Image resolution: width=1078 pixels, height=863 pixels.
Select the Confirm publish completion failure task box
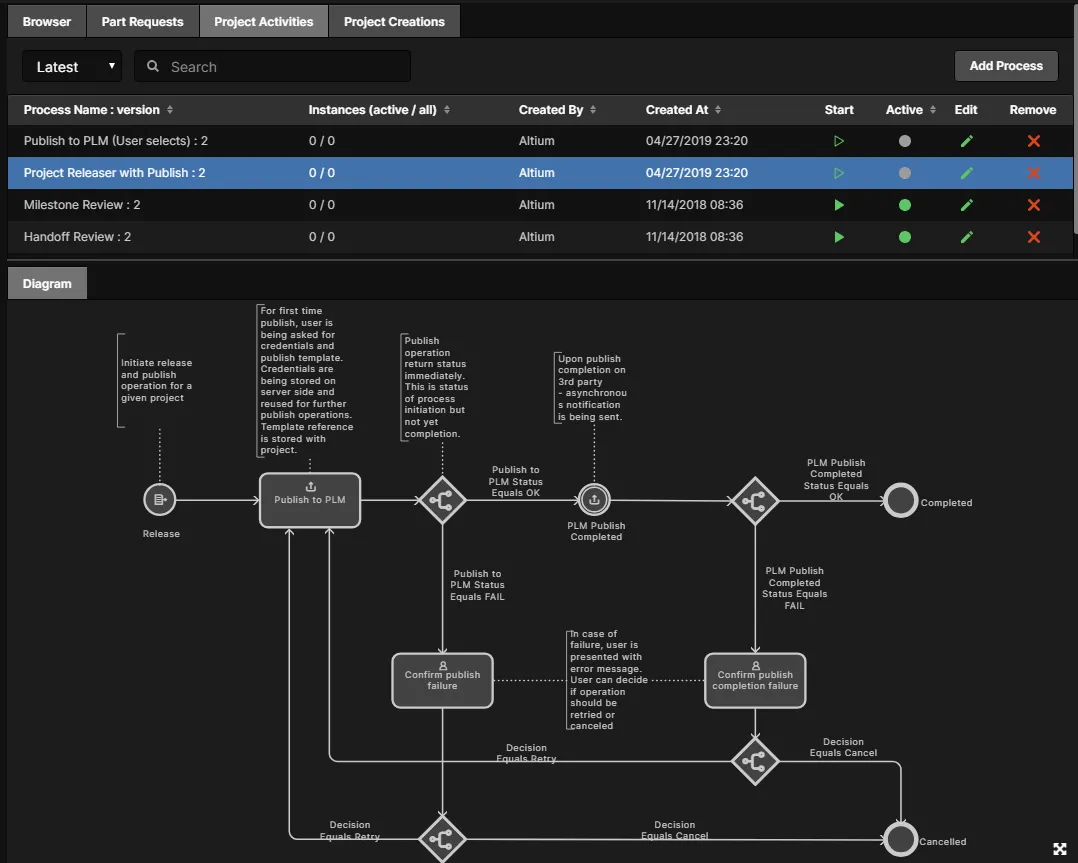(x=755, y=680)
